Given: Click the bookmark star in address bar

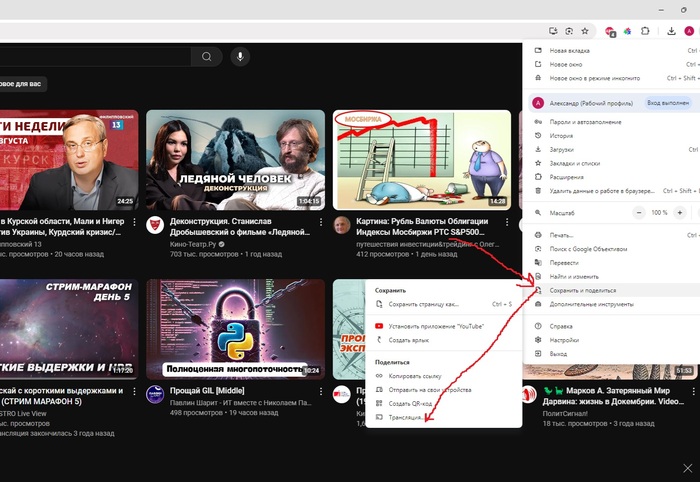Looking at the screenshot, I should [585, 31].
